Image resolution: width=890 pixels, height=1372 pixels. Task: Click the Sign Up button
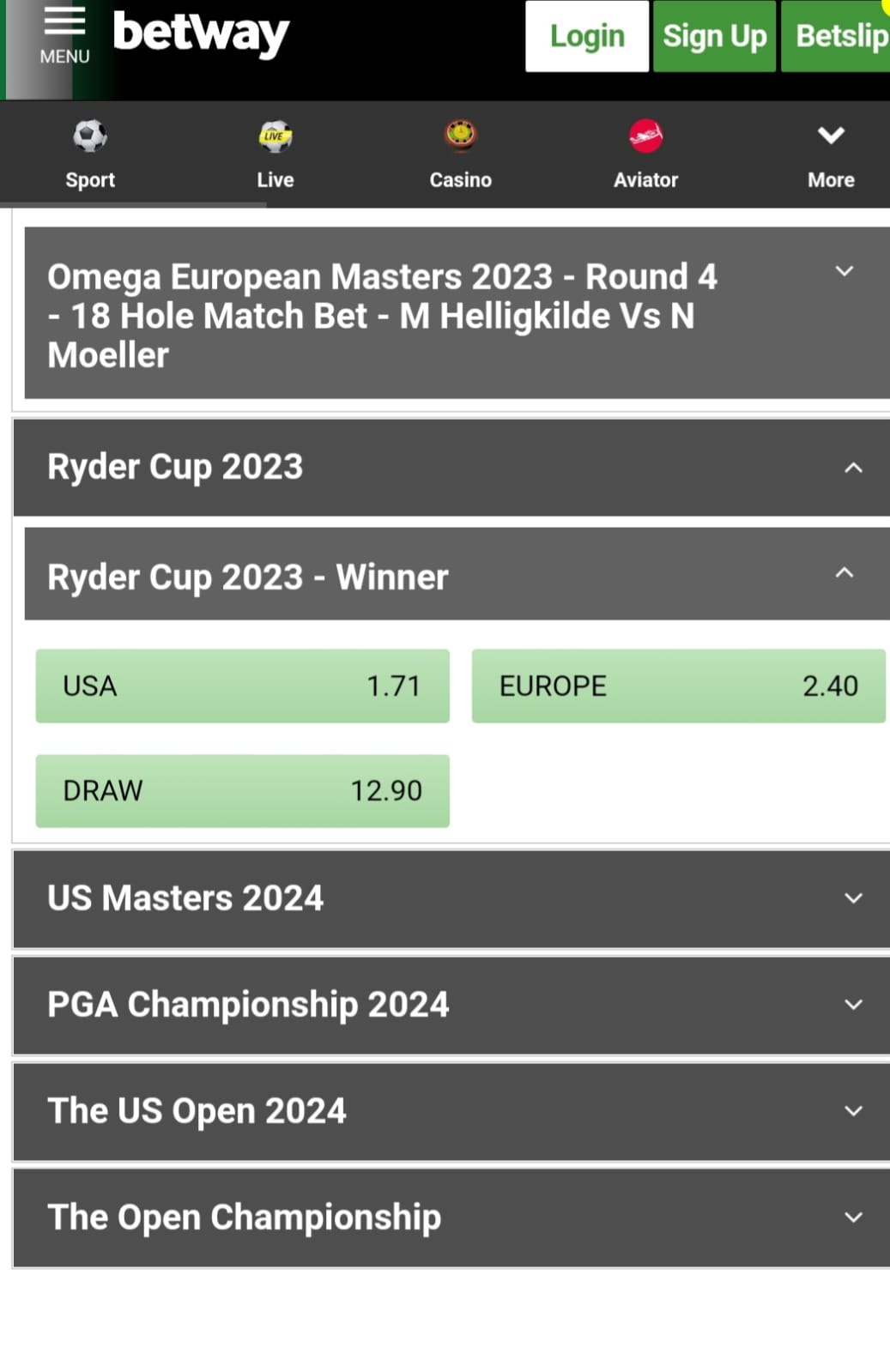coord(715,36)
